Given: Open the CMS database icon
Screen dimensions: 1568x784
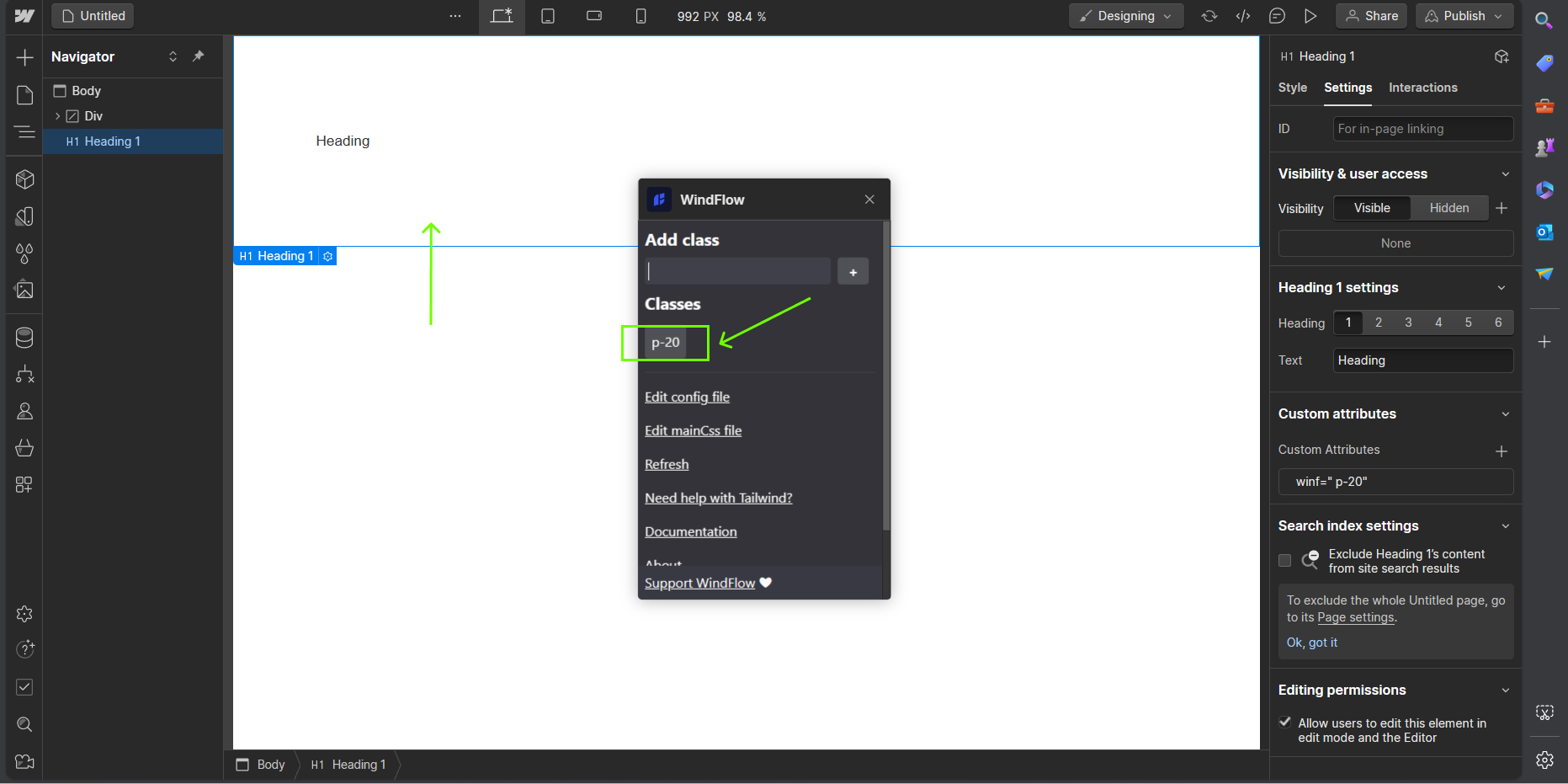Looking at the screenshot, I should 24,338.
